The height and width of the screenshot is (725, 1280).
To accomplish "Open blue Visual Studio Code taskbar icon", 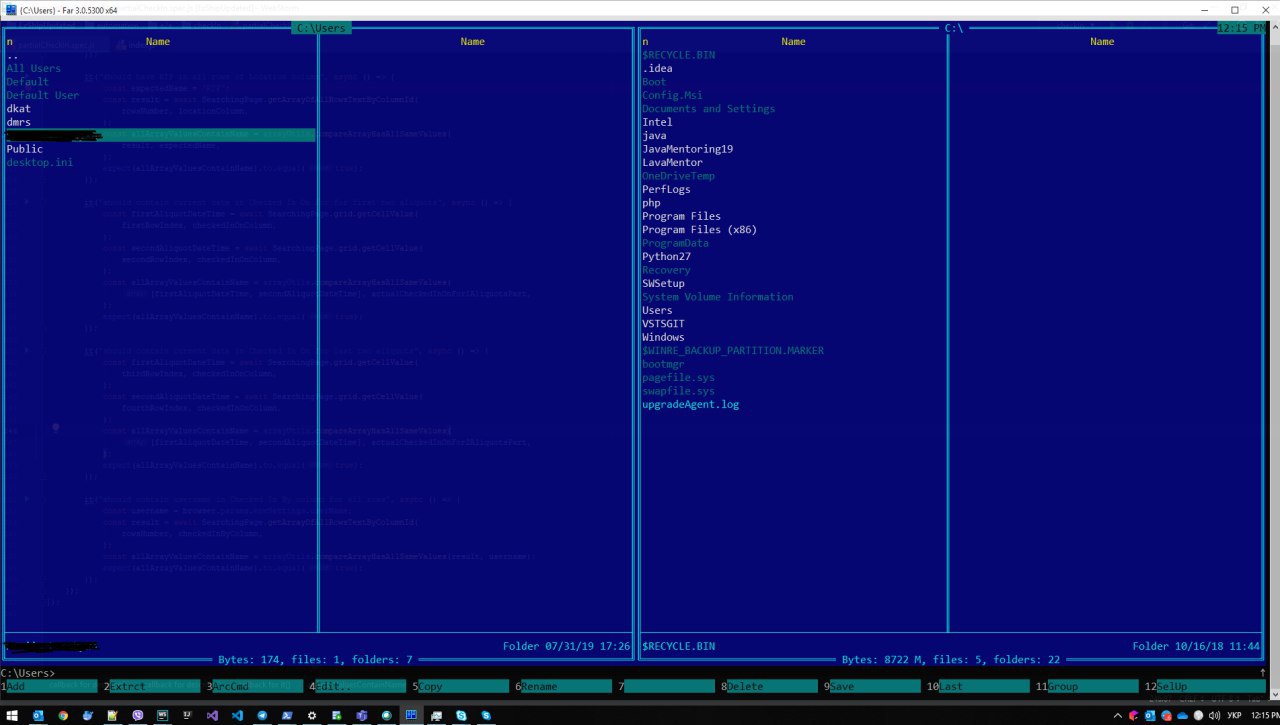I will point(237,716).
